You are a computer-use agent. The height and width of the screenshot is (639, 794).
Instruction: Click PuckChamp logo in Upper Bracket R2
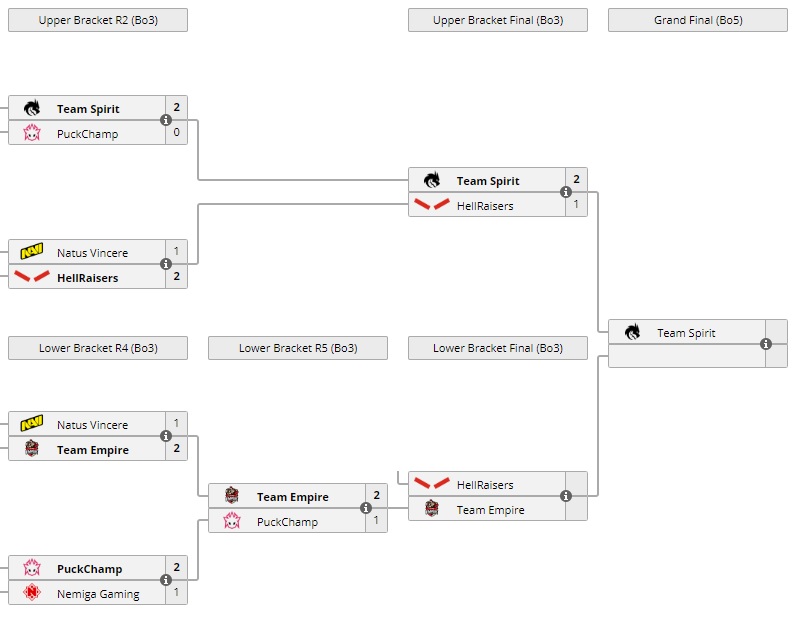[x=32, y=133]
